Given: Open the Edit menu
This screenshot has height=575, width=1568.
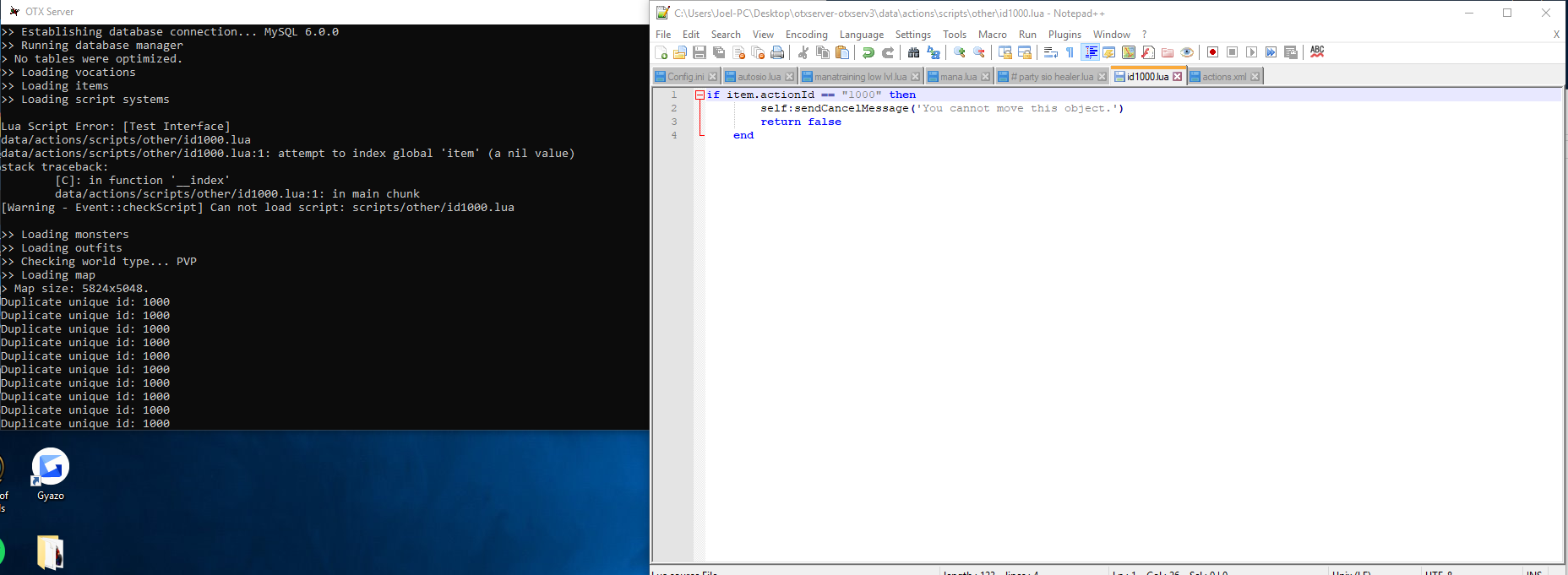Looking at the screenshot, I should click(691, 35).
